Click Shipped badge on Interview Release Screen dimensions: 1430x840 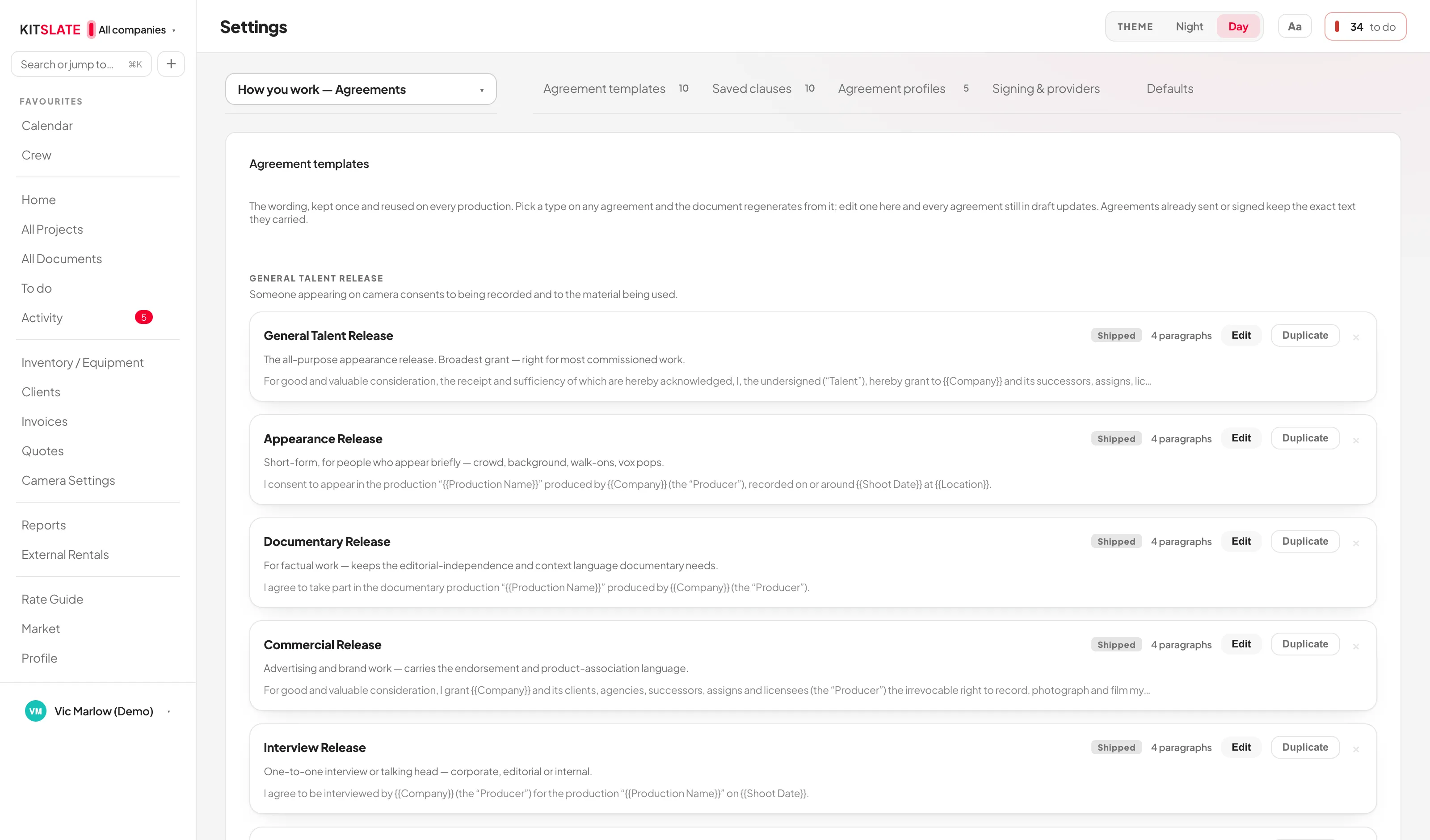(x=1116, y=748)
